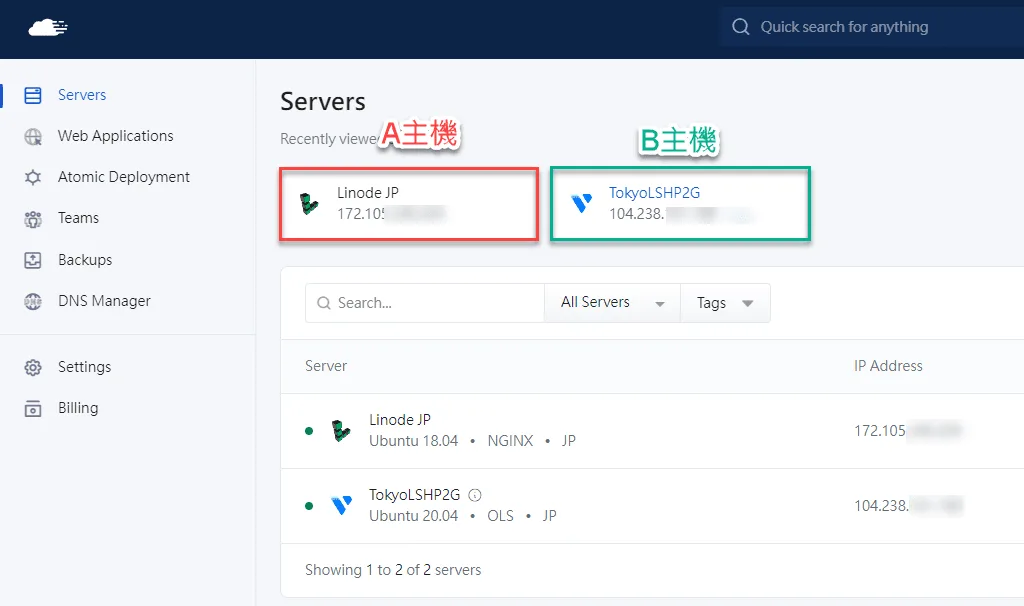Click the server search magnifier icon

(x=324, y=303)
